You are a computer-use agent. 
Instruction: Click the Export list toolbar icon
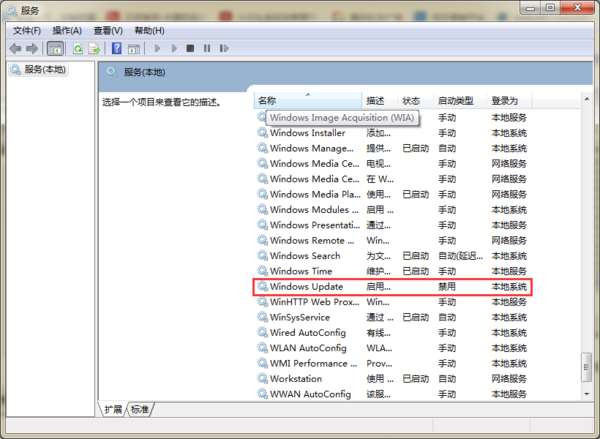pyautogui.click(x=94, y=49)
